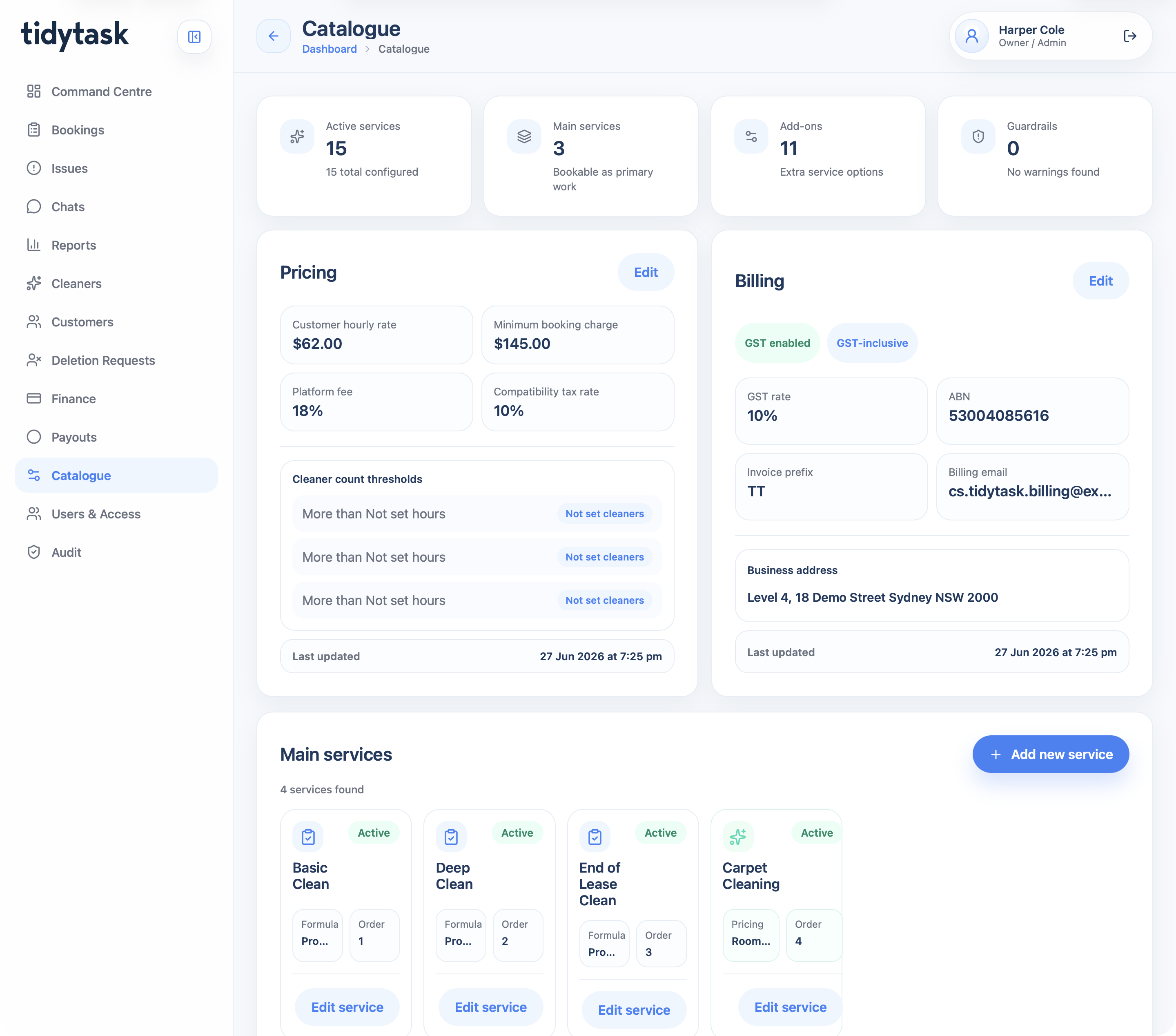Click the Active services sparkle icon
This screenshot has width=1176, height=1036.
tap(297, 136)
